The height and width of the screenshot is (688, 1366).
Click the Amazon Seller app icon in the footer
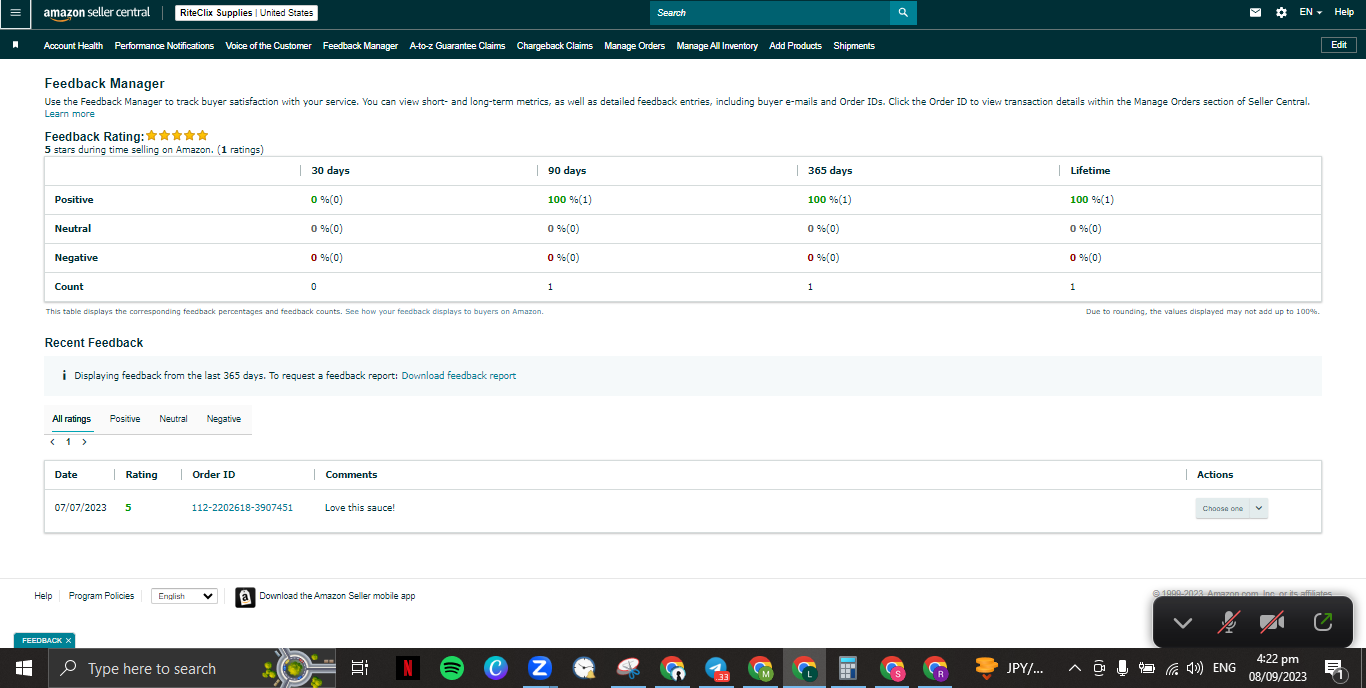tap(245, 597)
